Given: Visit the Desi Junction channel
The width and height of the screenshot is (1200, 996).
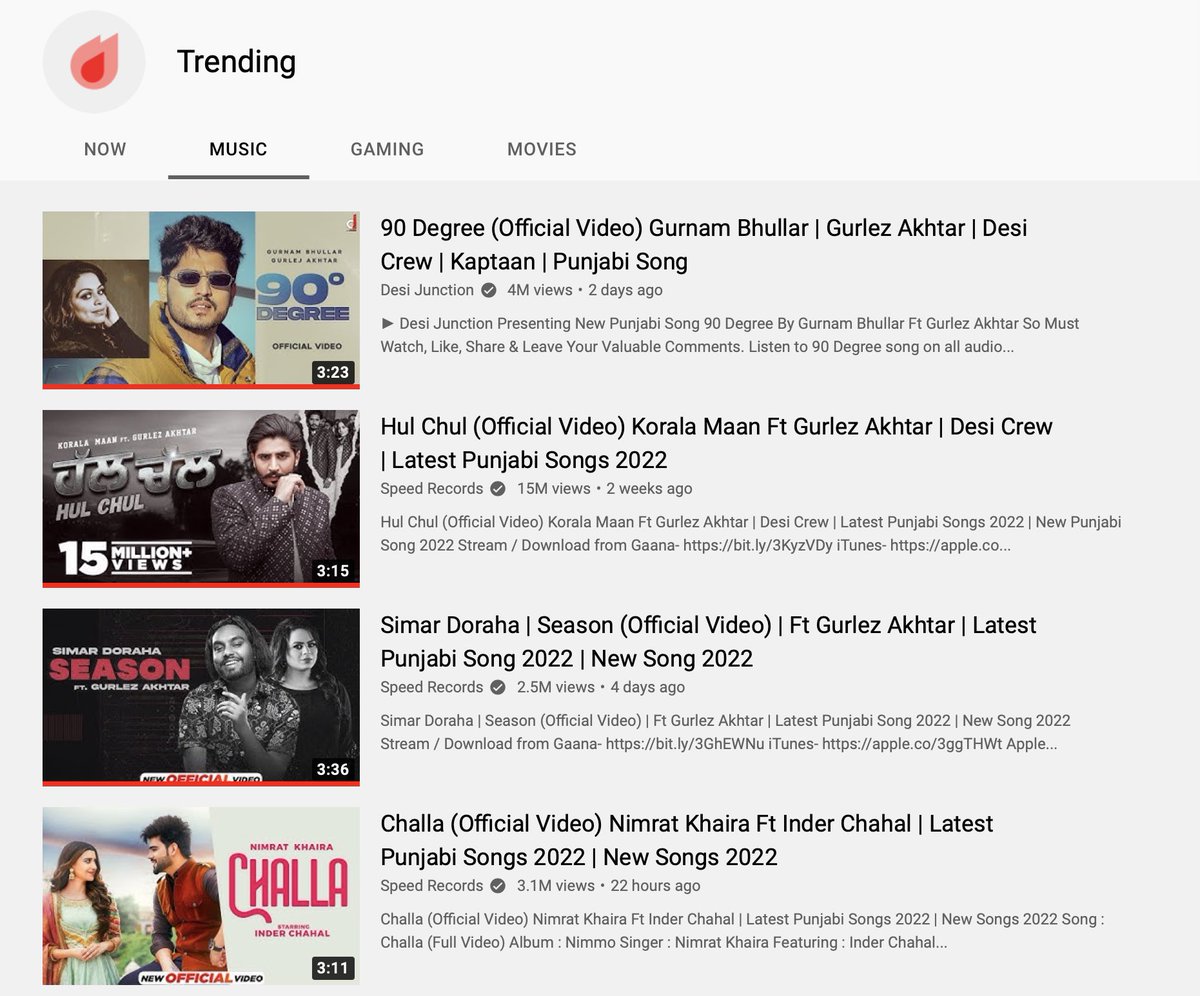Looking at the screenshot, I should tap(427, 290).
